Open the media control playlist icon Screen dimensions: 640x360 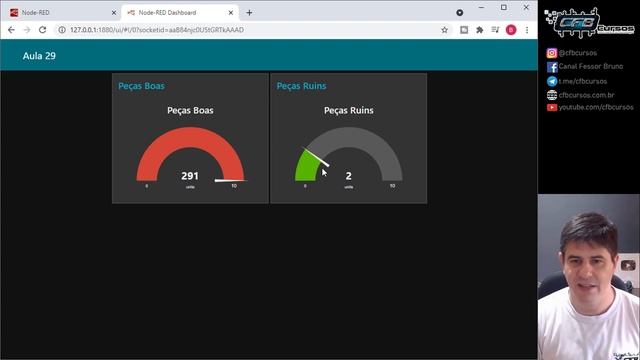[x=495, y=30]
